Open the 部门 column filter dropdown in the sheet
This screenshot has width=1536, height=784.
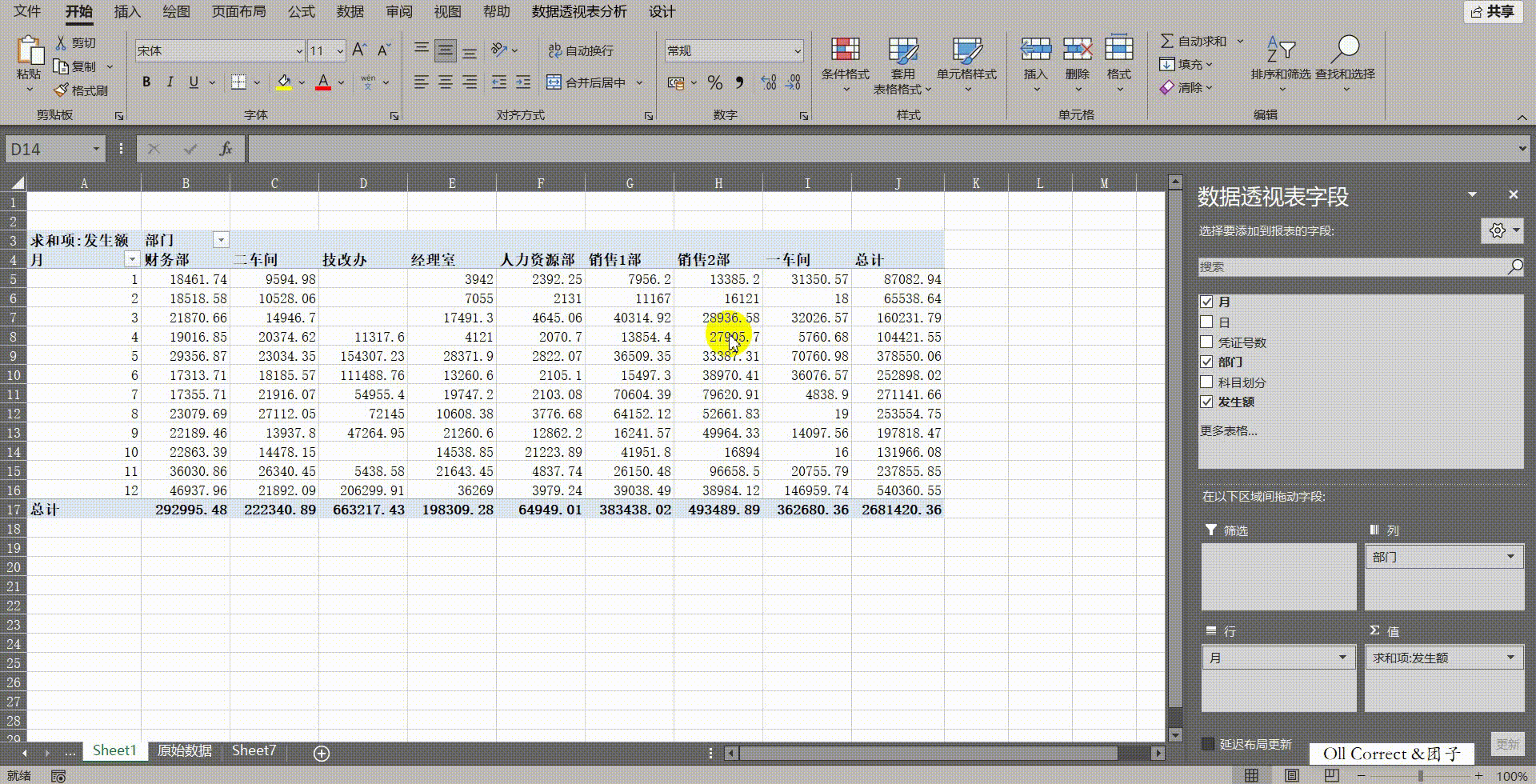coord(221,240)
